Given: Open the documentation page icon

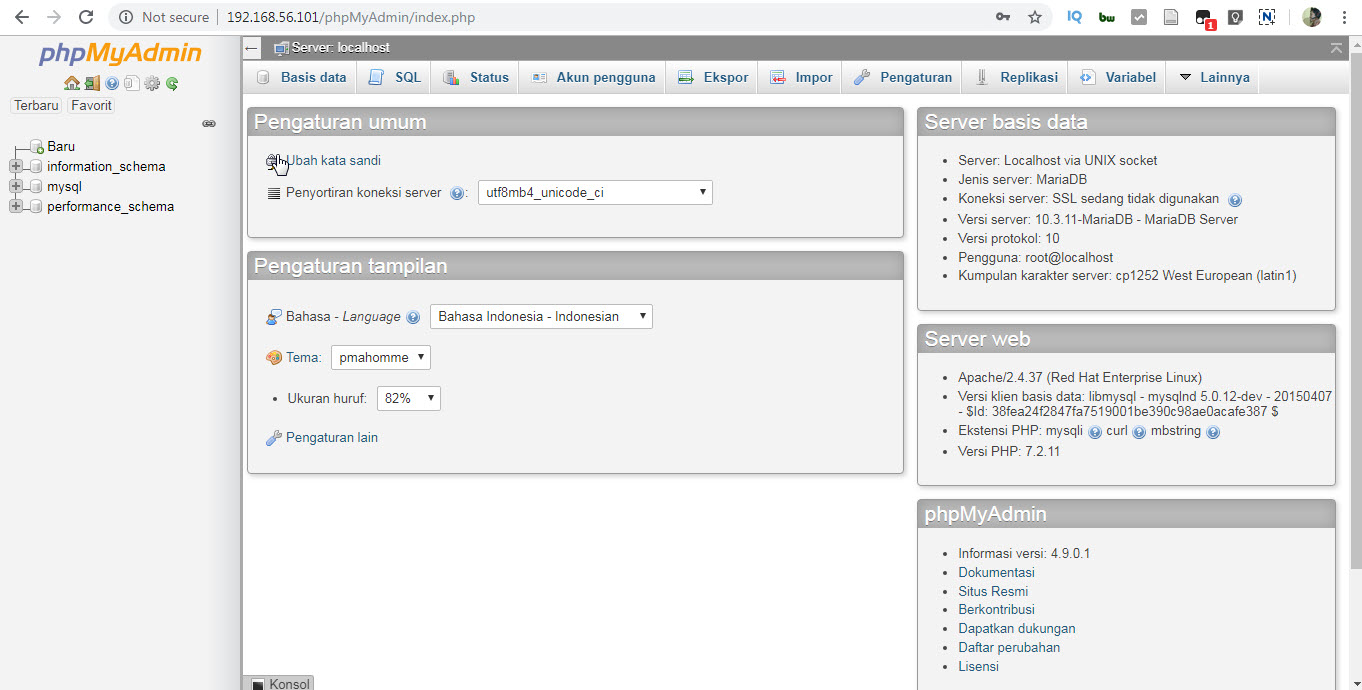Looking at the screenshot, I should click(132, 83).
